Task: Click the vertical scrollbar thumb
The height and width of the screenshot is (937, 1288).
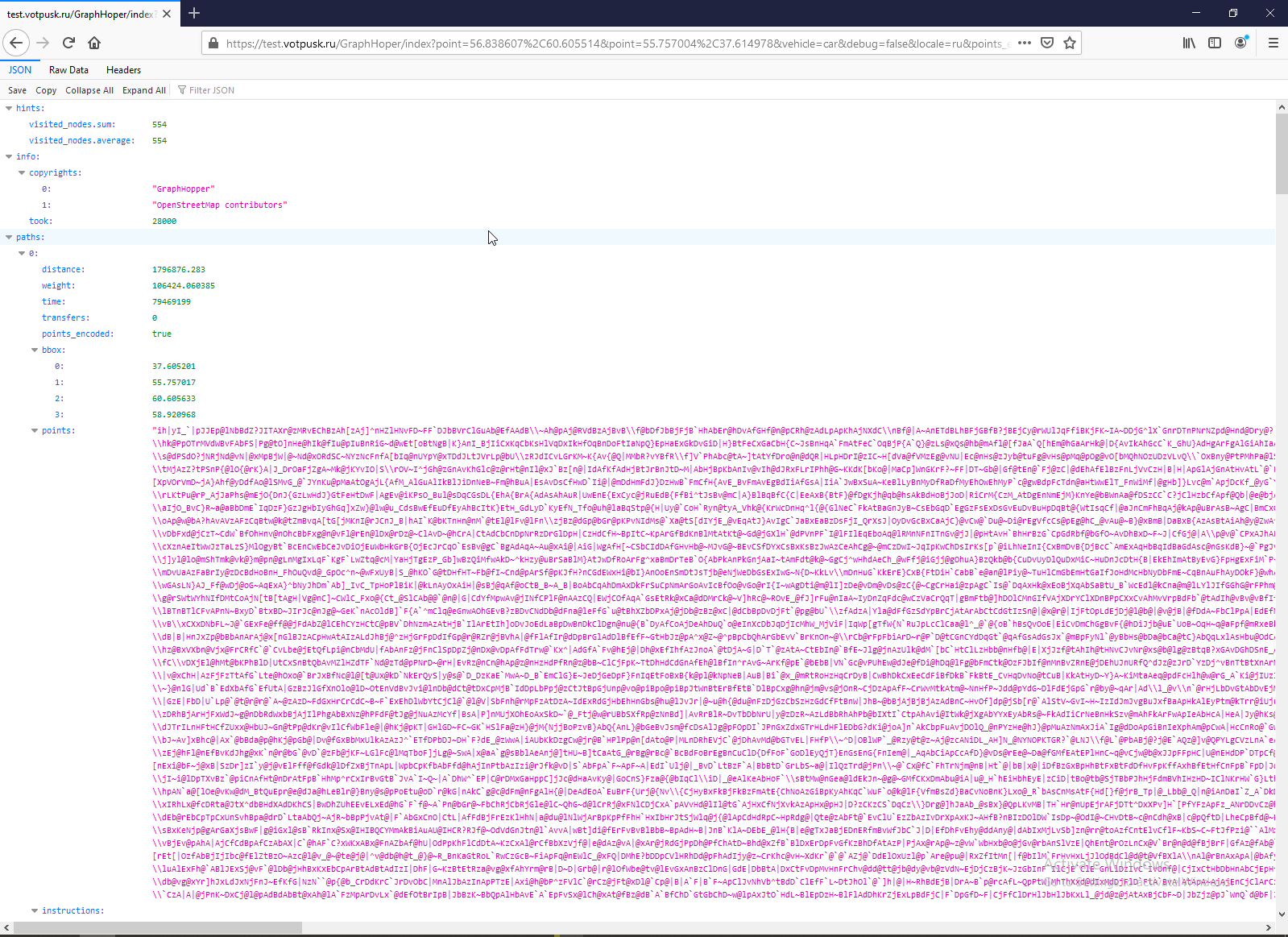Action: [x=1282, y=153]
